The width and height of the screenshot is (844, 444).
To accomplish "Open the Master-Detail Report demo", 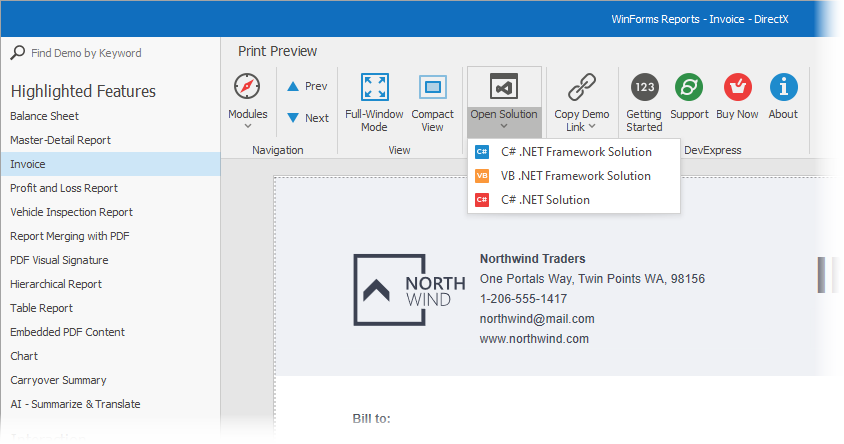I will pos(110,140).
